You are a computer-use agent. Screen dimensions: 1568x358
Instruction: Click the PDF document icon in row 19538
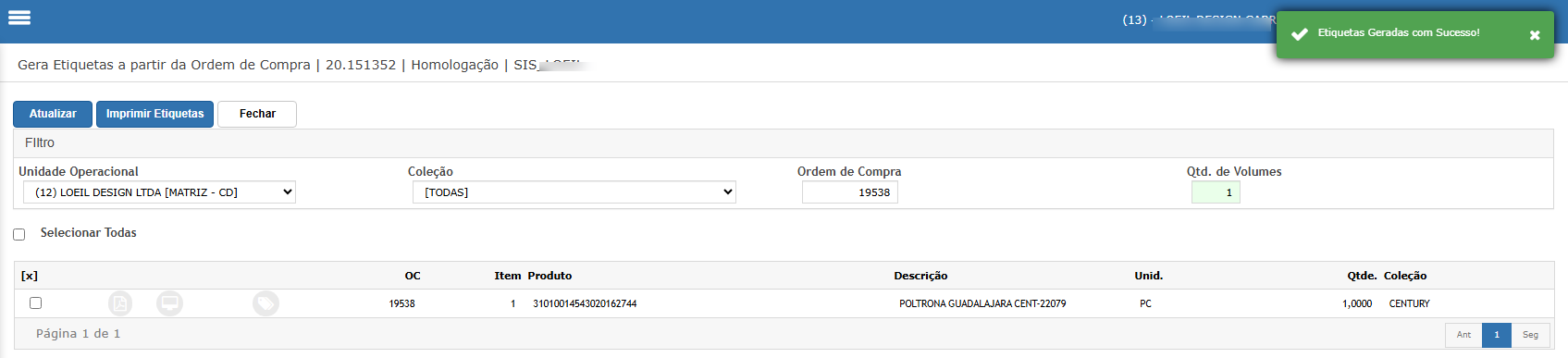(x=120, y=303)
